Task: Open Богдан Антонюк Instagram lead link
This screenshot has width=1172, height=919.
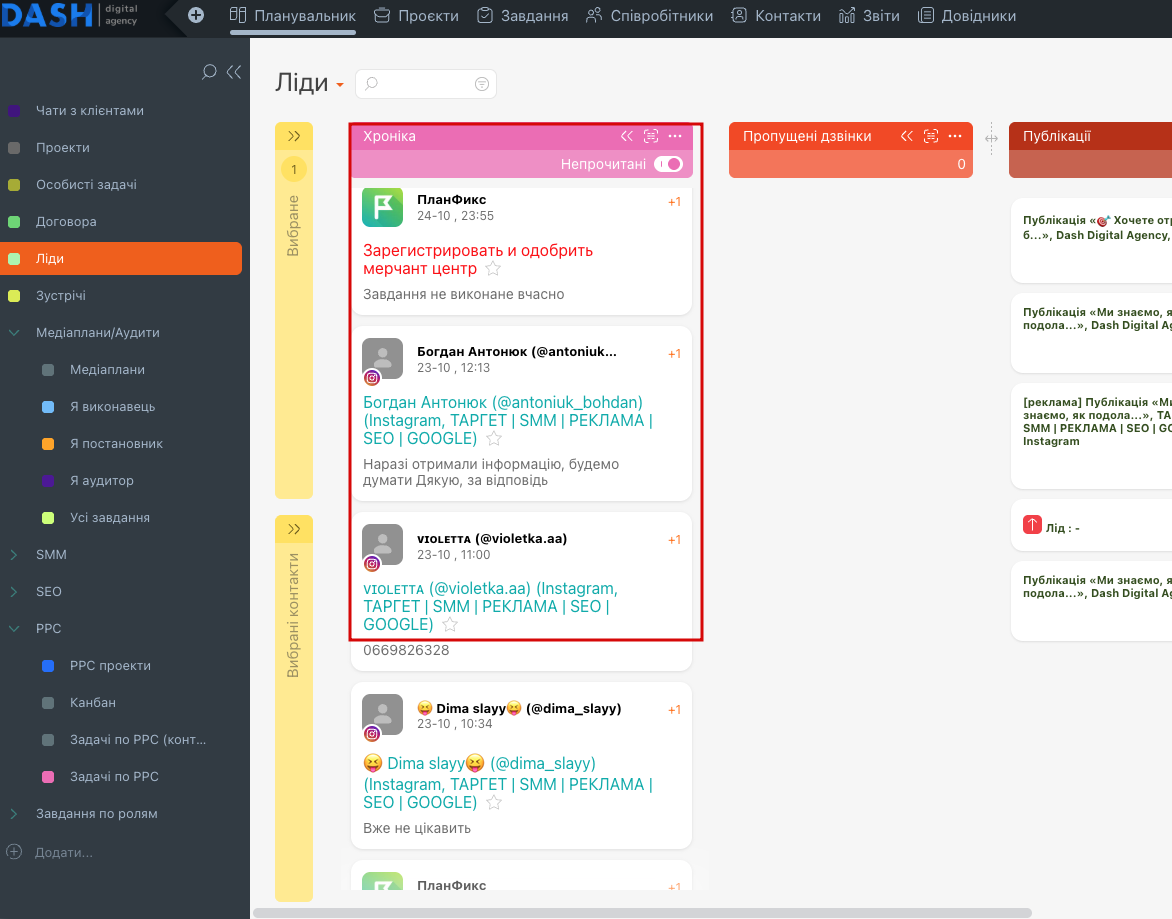Action: tap(508, 420)
